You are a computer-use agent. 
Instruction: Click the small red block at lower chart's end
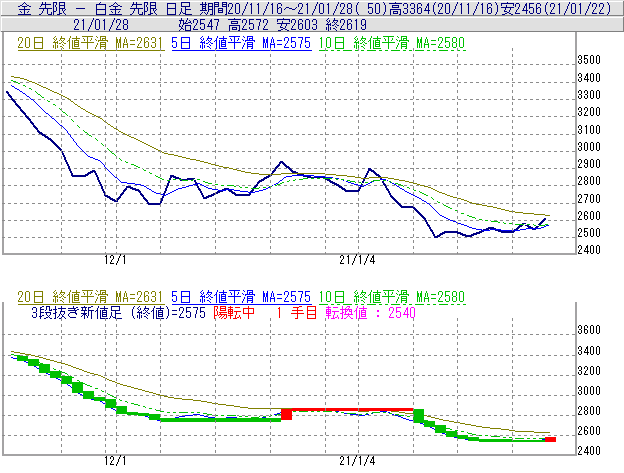pyautogui.click(x=550, y=439)
